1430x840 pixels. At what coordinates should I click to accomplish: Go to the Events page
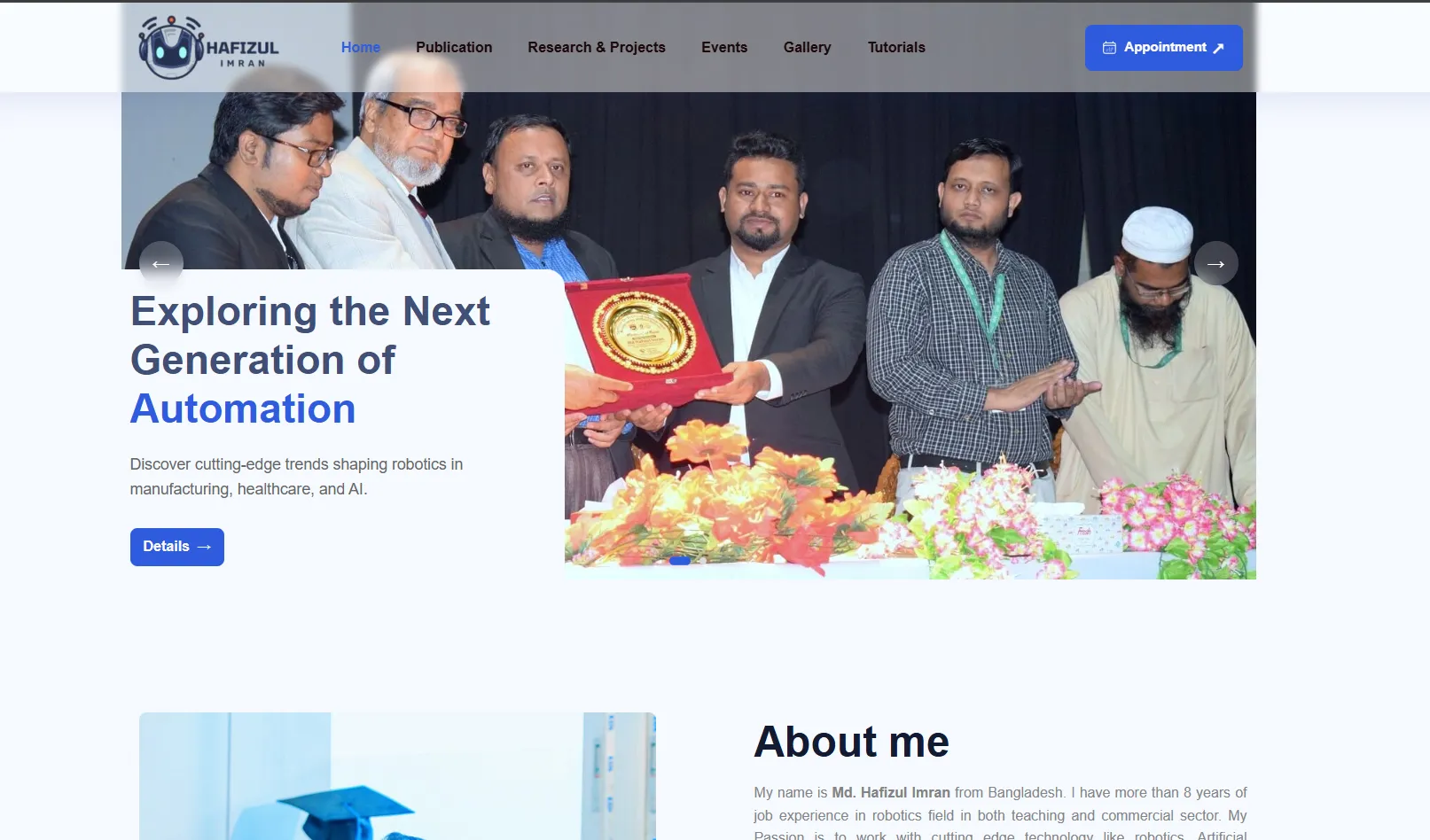(x=724, y=47)
